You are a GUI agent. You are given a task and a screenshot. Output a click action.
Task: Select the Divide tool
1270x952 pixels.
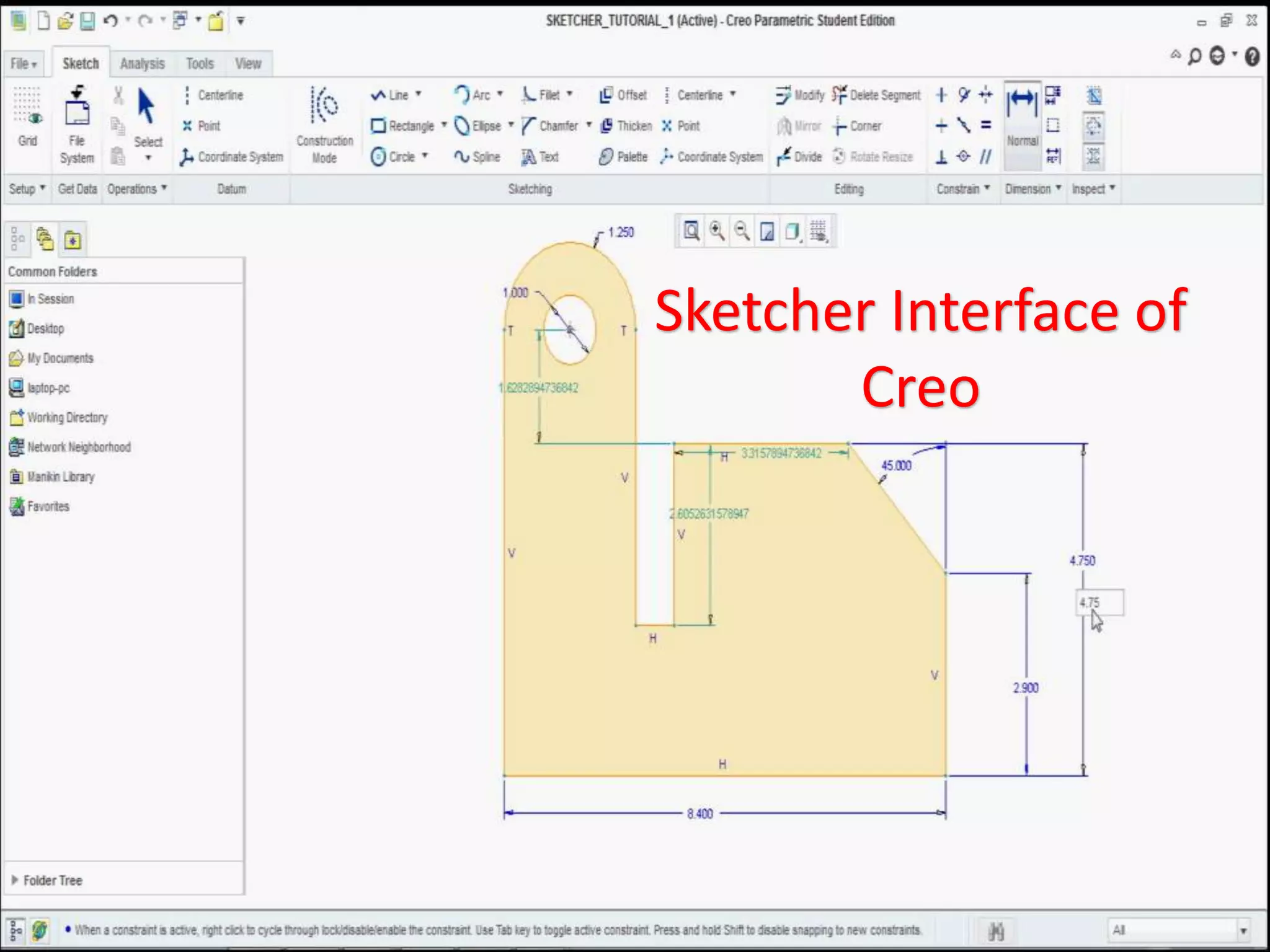(799, 157)
